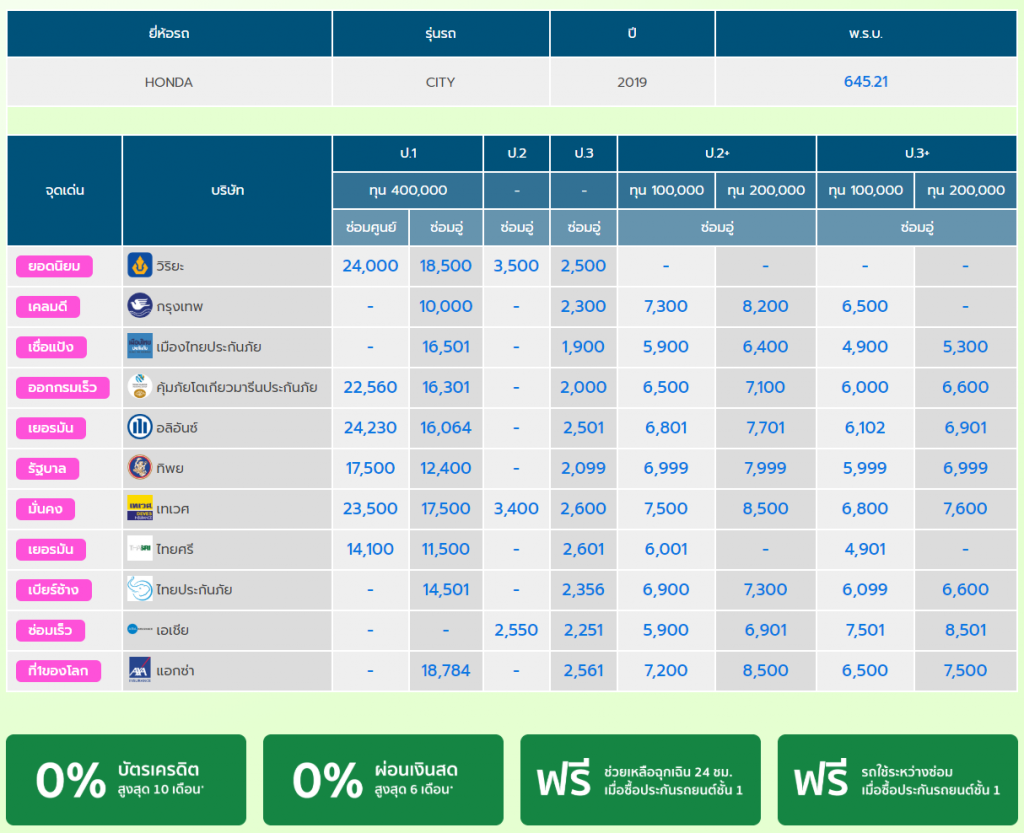Click the Tokio Marine insurance logo

tap(140, 387)
